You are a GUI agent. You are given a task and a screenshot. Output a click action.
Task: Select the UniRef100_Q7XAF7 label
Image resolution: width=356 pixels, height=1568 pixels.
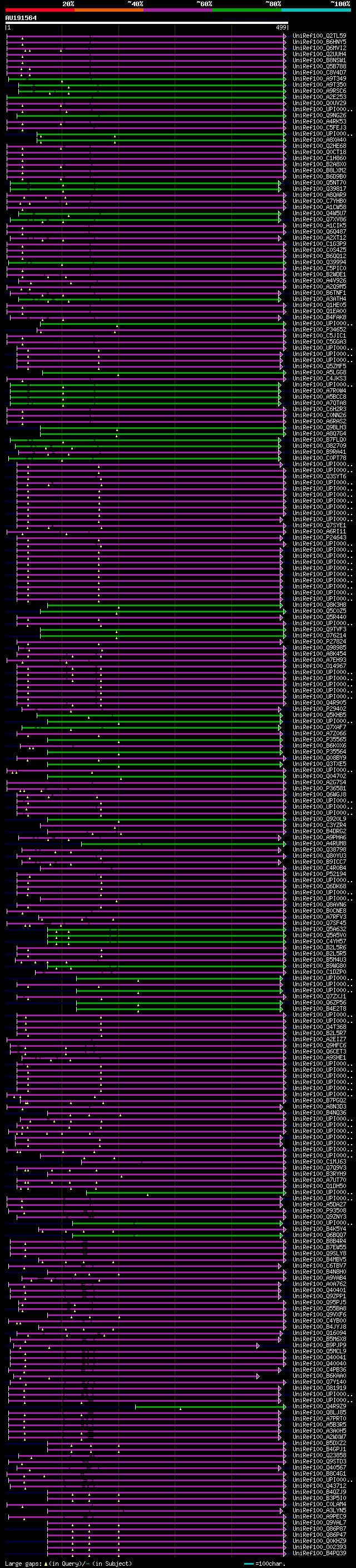(319, 728)
